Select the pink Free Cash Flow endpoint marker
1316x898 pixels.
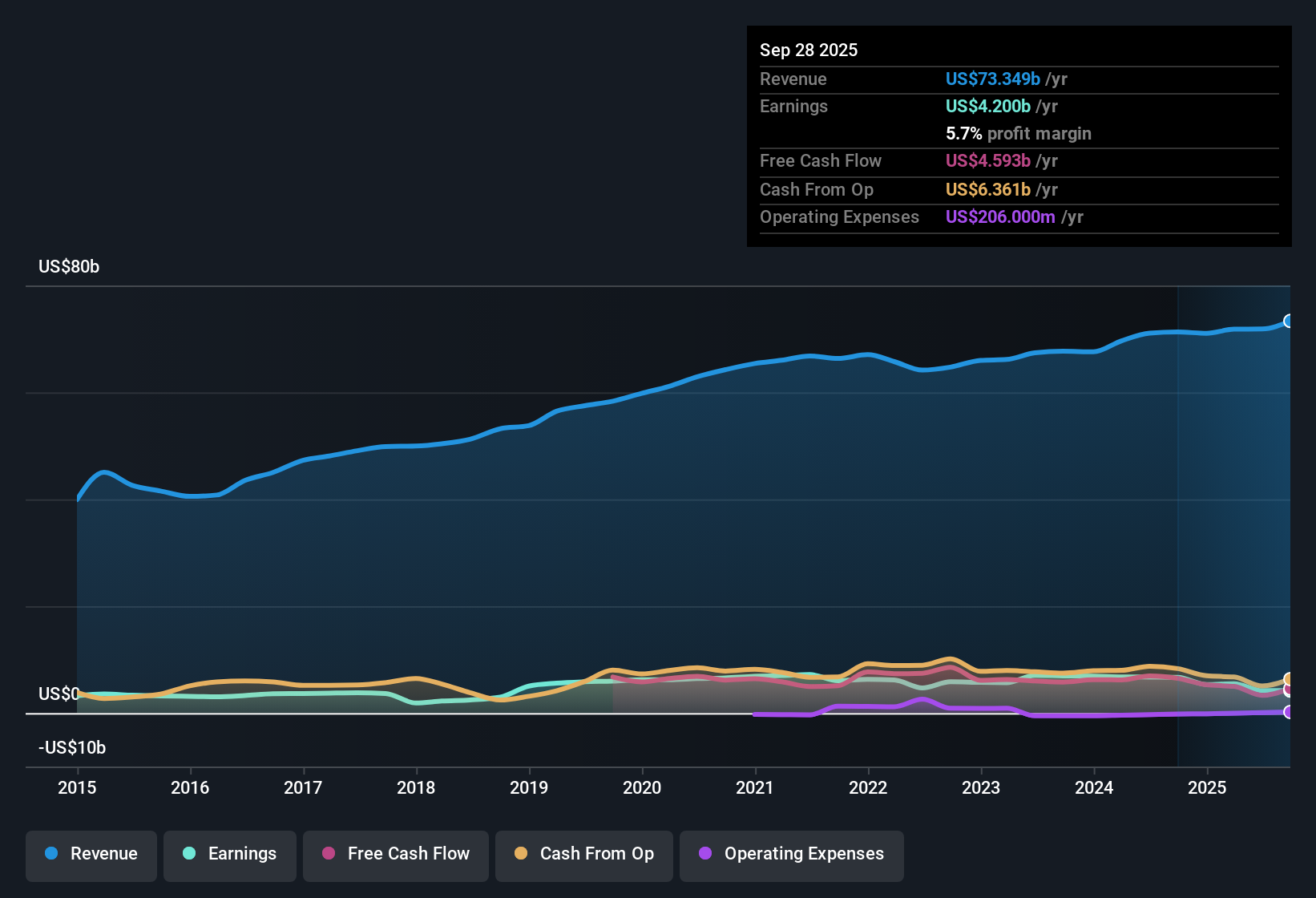click(1289, 690)
